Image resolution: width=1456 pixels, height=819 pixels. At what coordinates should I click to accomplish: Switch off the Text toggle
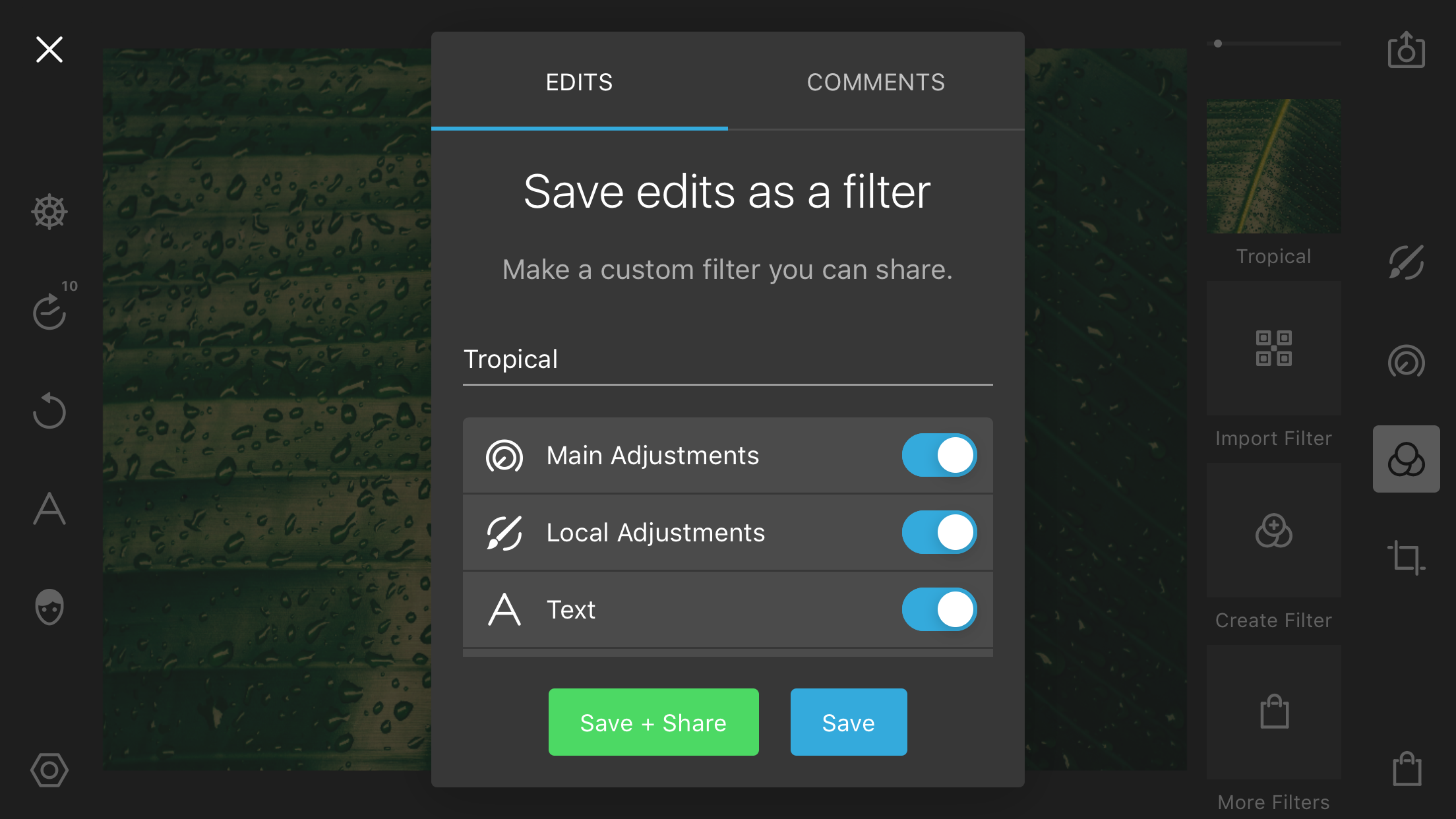click(940, 609)
